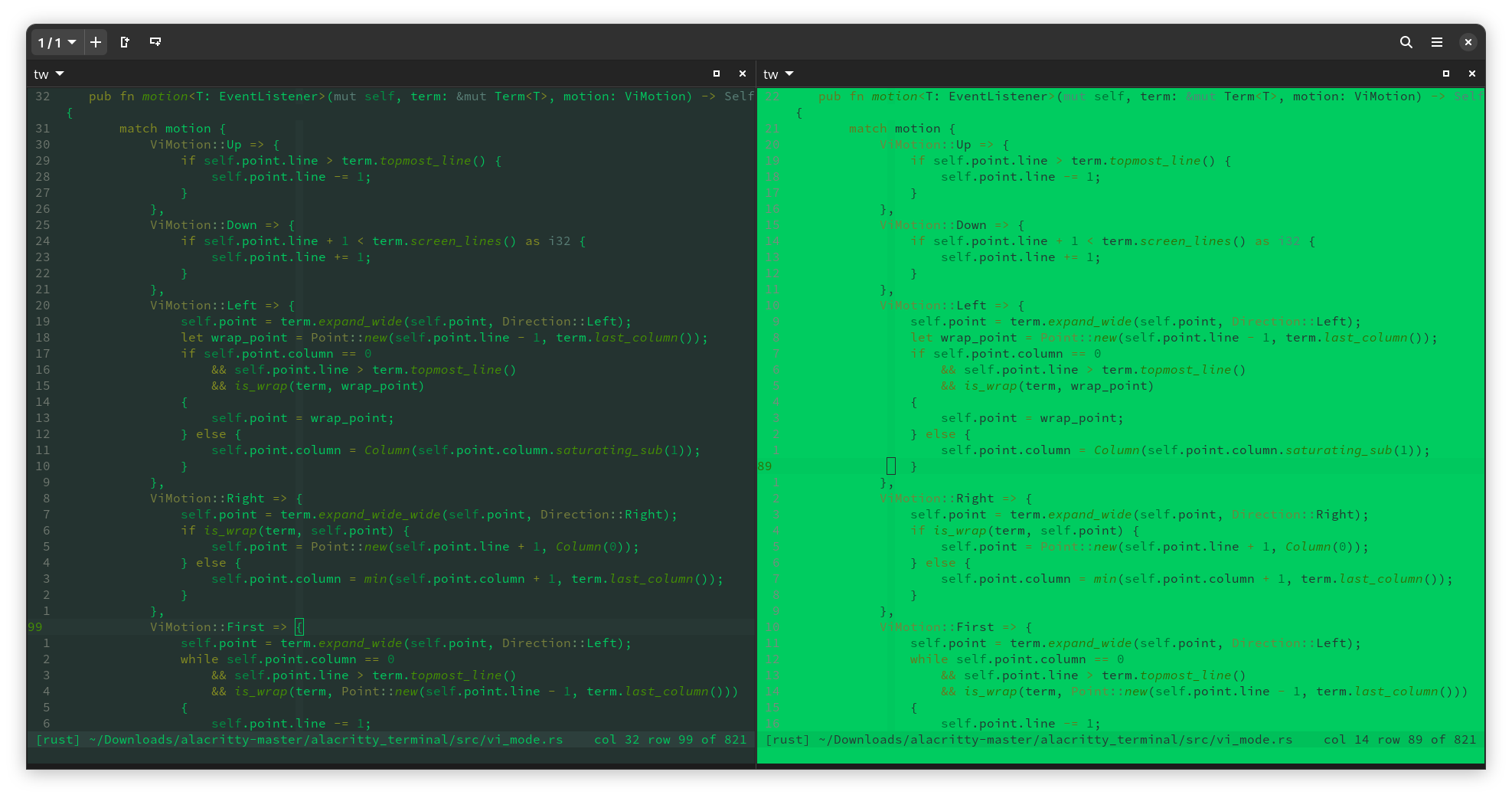Image resolution: width=1512 pixels, height=798 pixels.
Task: Select the right tw terminal title
Action: click(770, 74)
